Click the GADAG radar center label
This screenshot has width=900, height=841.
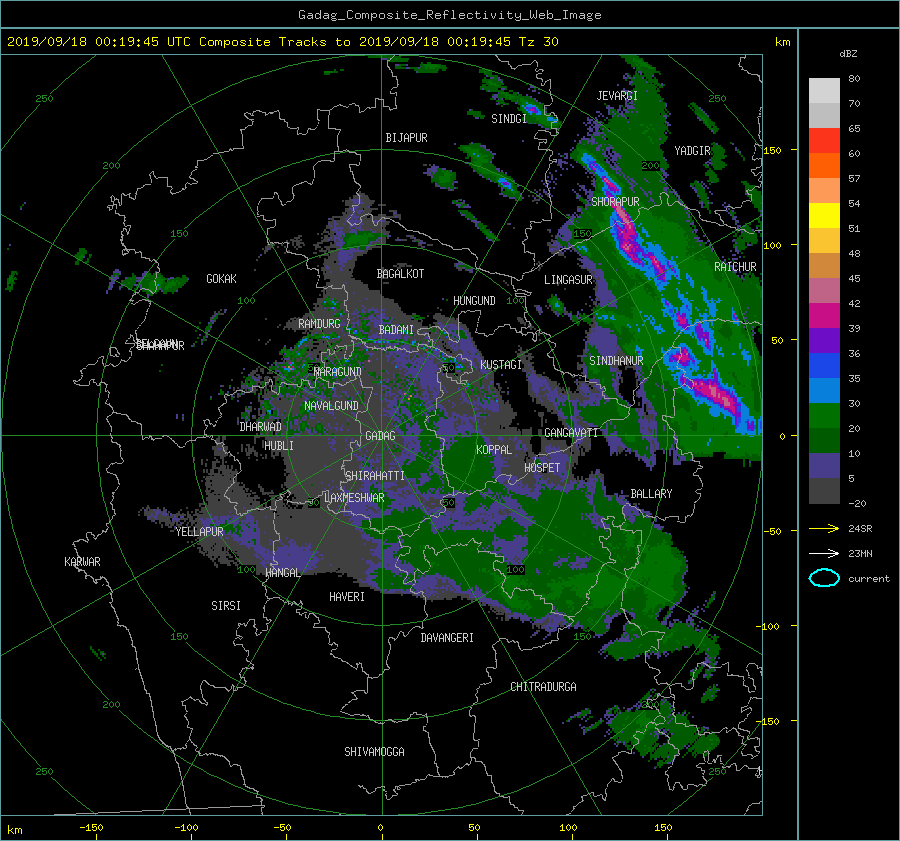coord(380,436)
